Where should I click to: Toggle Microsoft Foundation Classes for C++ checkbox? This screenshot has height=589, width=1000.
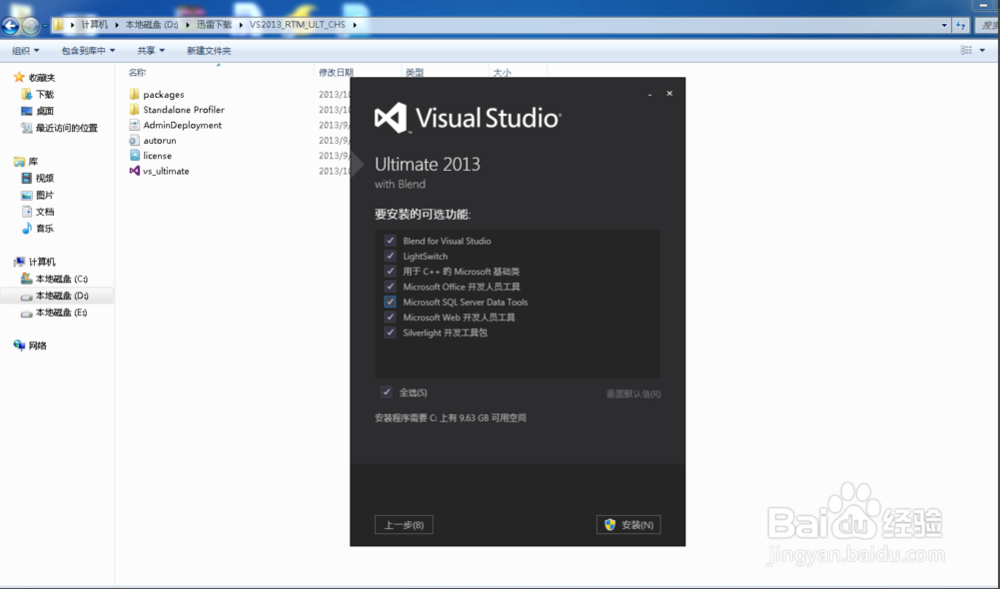coord(390,271)
